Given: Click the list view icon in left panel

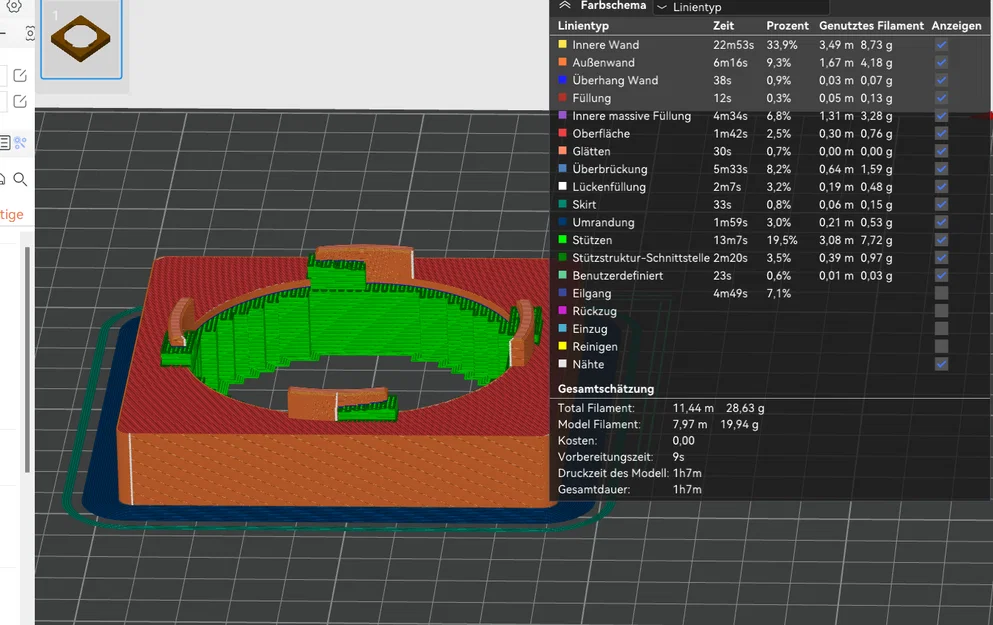Looking at the screenshot, I should pyautogui.click(x=4, y=143).
